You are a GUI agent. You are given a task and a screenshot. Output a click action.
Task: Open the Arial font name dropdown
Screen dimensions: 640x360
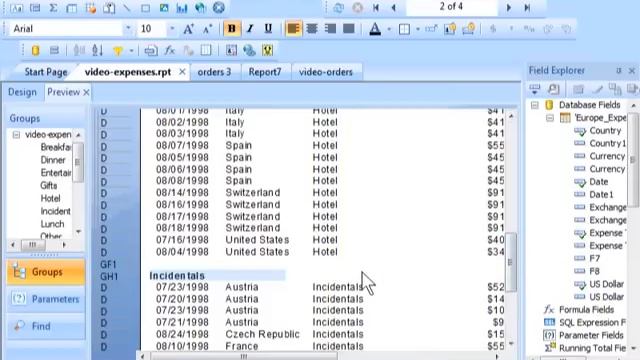point(128,29)
